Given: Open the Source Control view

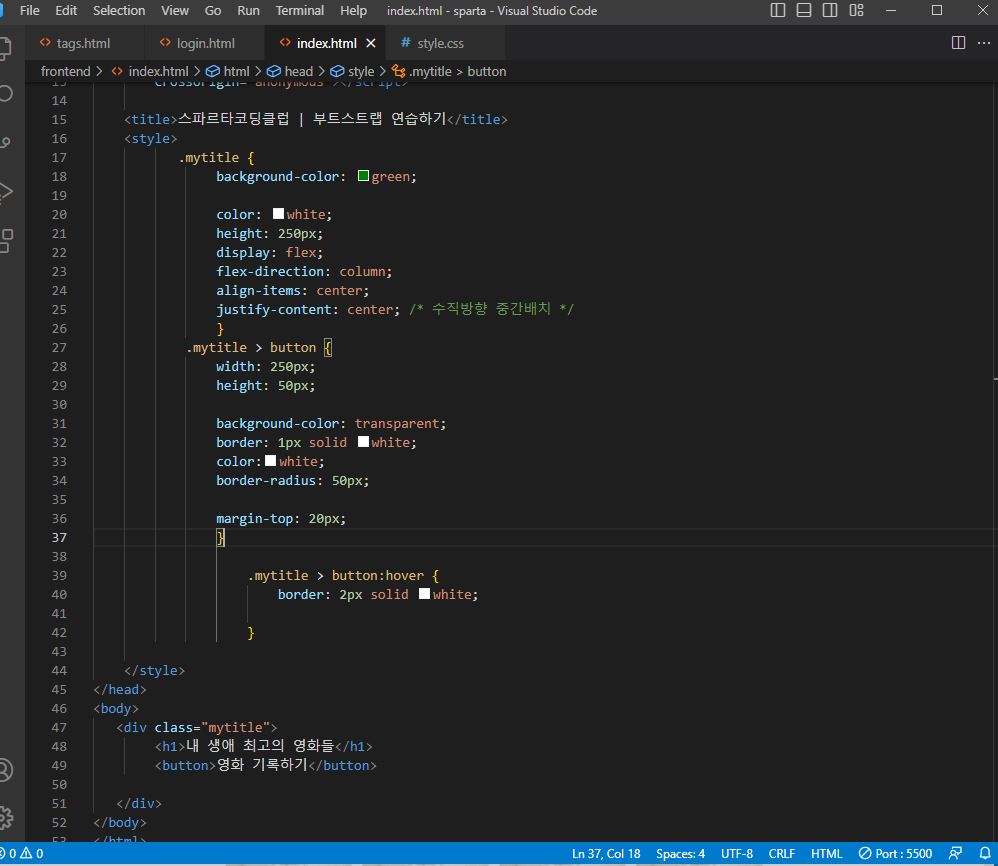Looking at the screenshot, I should click(5, 143).
